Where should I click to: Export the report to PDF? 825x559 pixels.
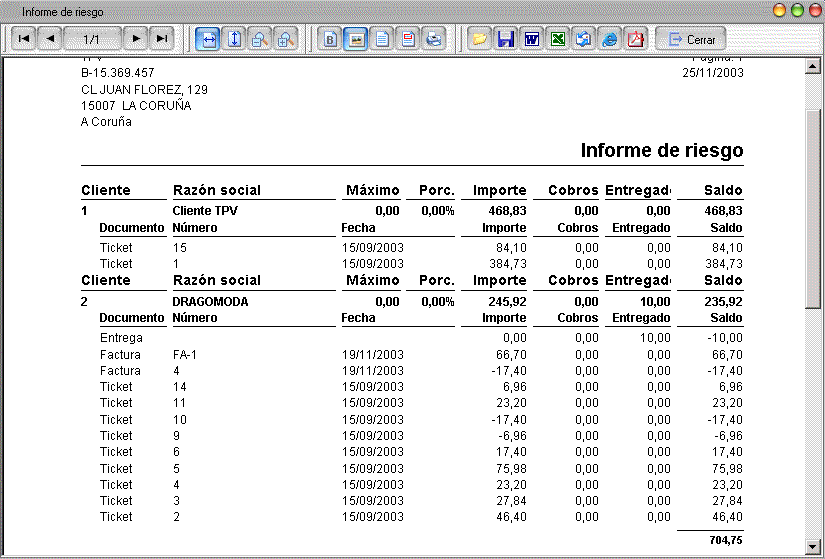[636, 39]
